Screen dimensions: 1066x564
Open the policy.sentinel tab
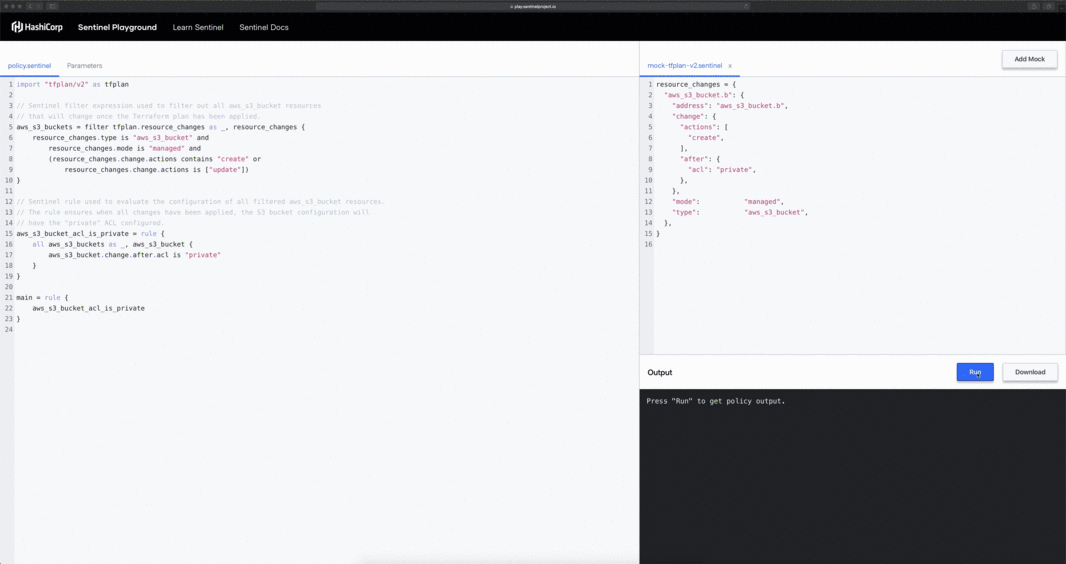point(29,66)
